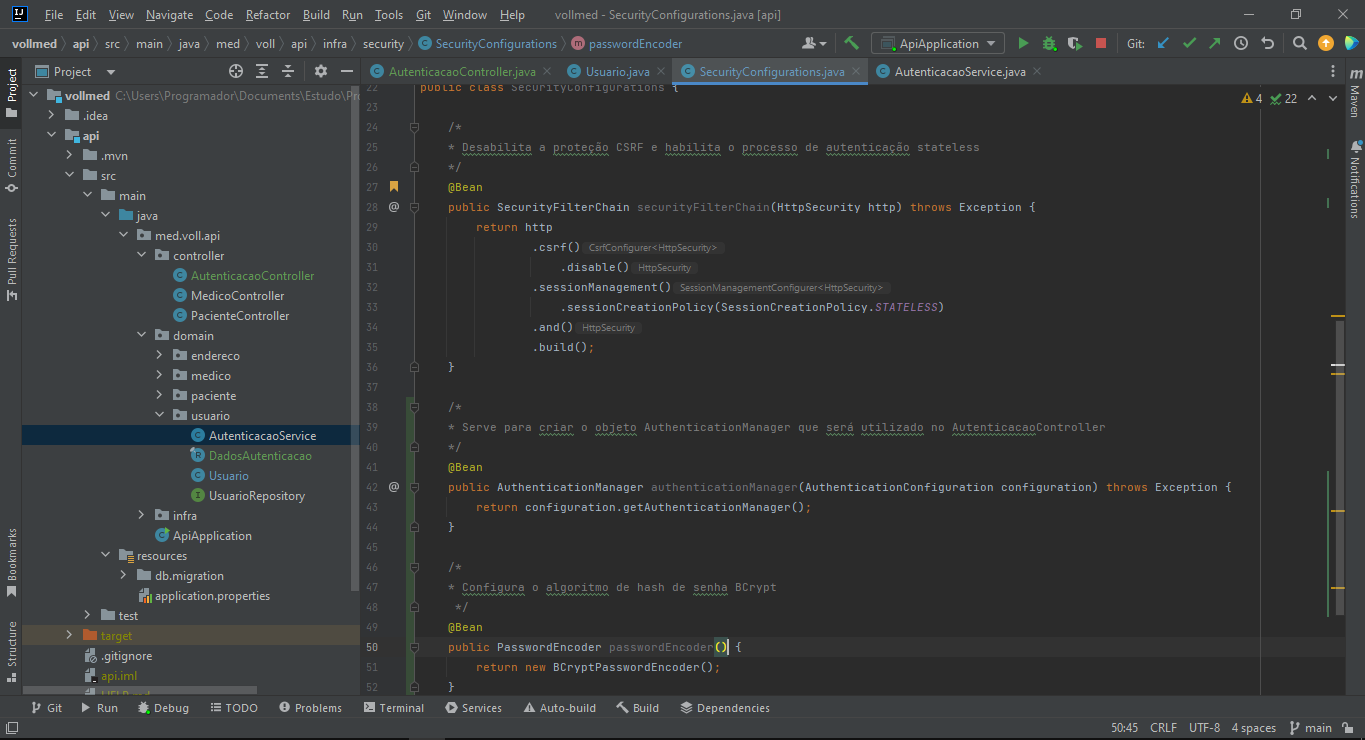The height and width of the screenshot is (740, 1365).
Task: Select application.properties in project tree
Action: pyautogui.click(x=203, y=596)
